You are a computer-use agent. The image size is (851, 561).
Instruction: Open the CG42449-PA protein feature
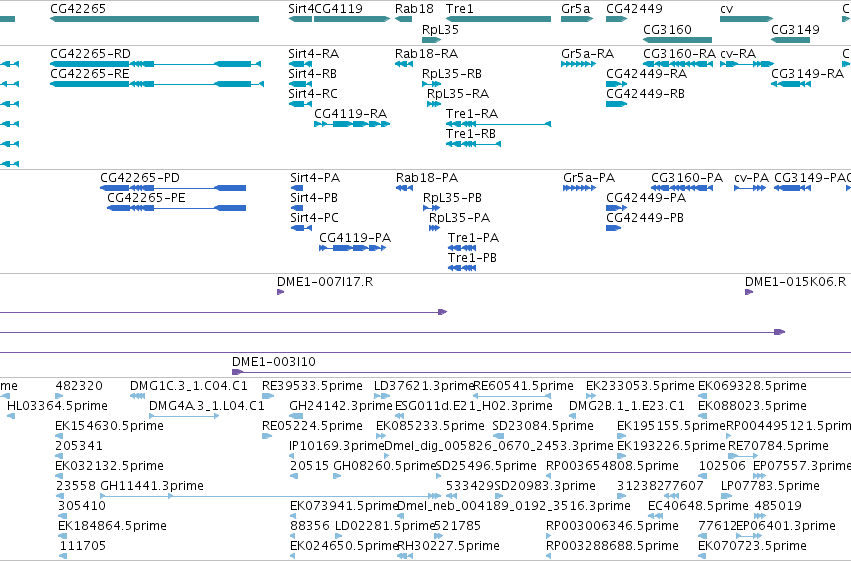[617, 208]
